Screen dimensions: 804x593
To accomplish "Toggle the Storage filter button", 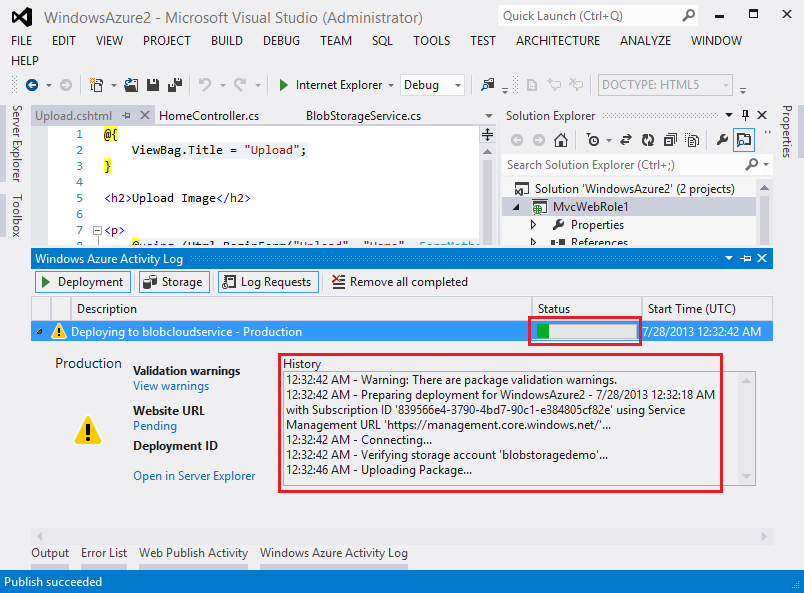I will tap(174, 282).
